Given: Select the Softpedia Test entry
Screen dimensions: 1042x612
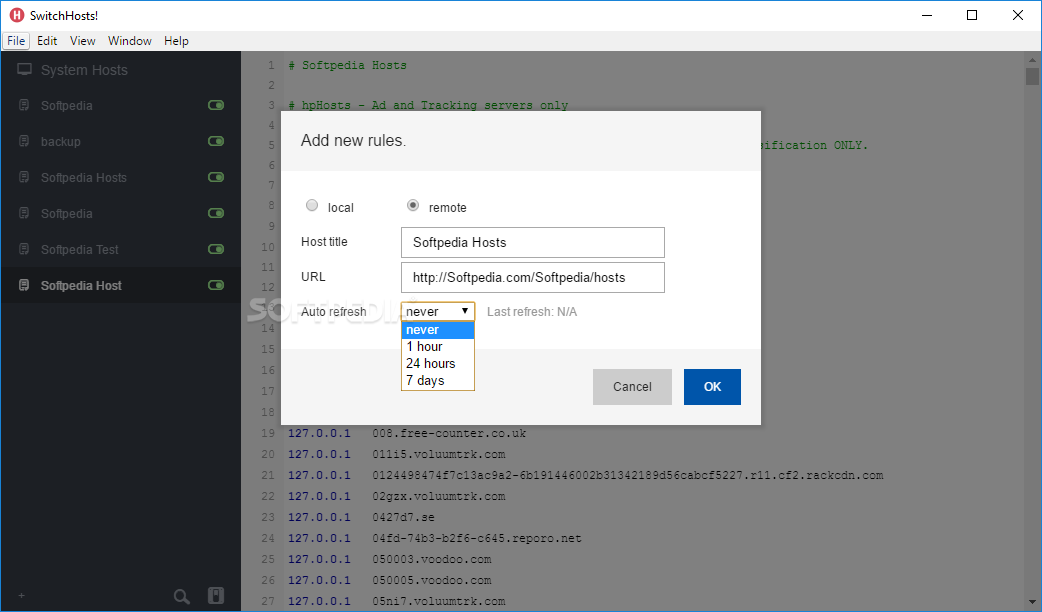Looking at the screenshot, I should pyautogui.click(x=120, y=249).
